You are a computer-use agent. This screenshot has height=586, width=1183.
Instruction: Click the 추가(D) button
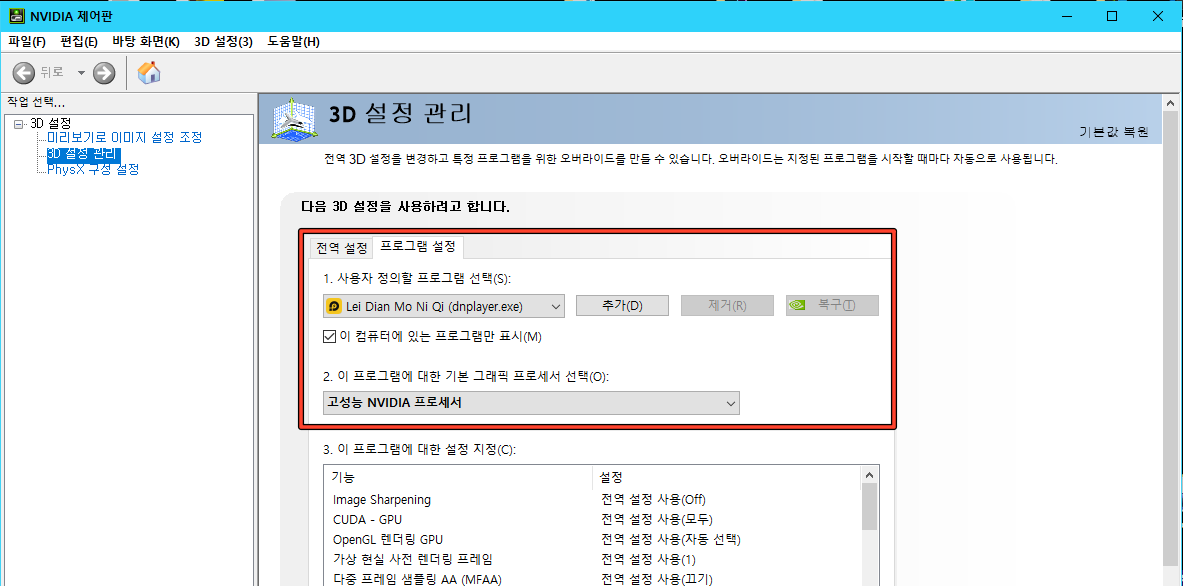[622, 305]
